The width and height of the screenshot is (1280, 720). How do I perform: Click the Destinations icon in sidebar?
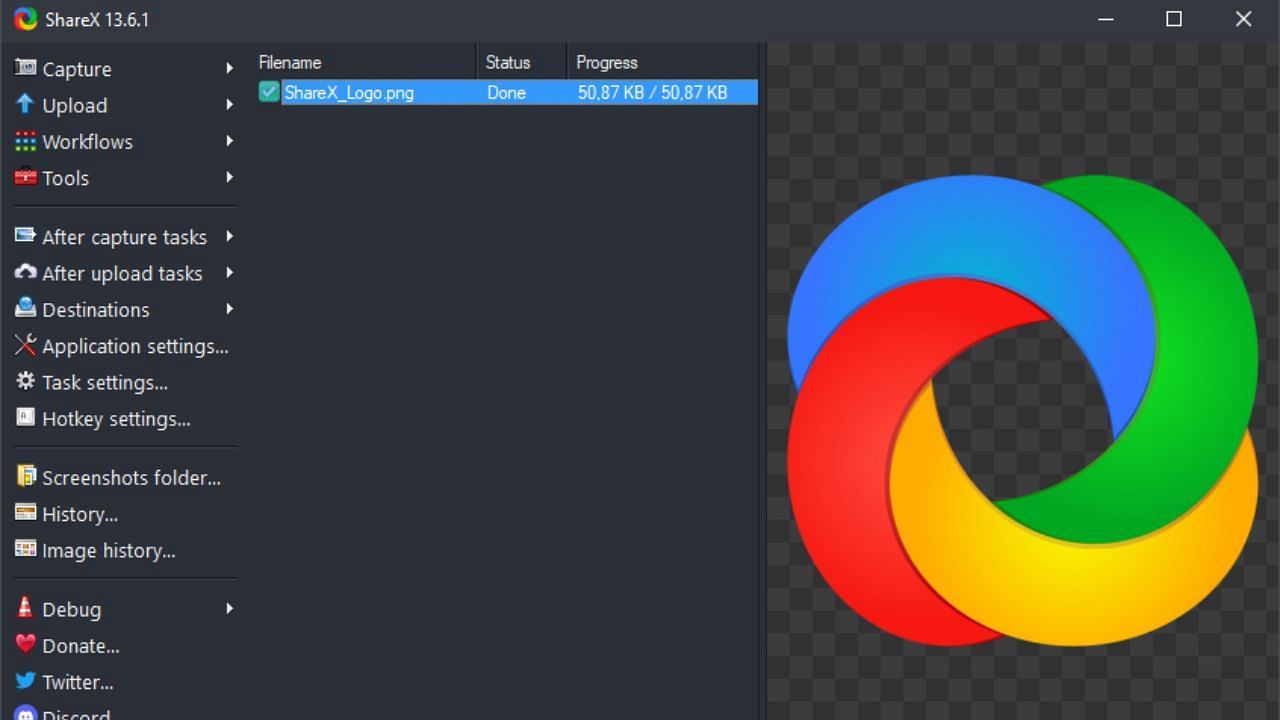point(25,309)
